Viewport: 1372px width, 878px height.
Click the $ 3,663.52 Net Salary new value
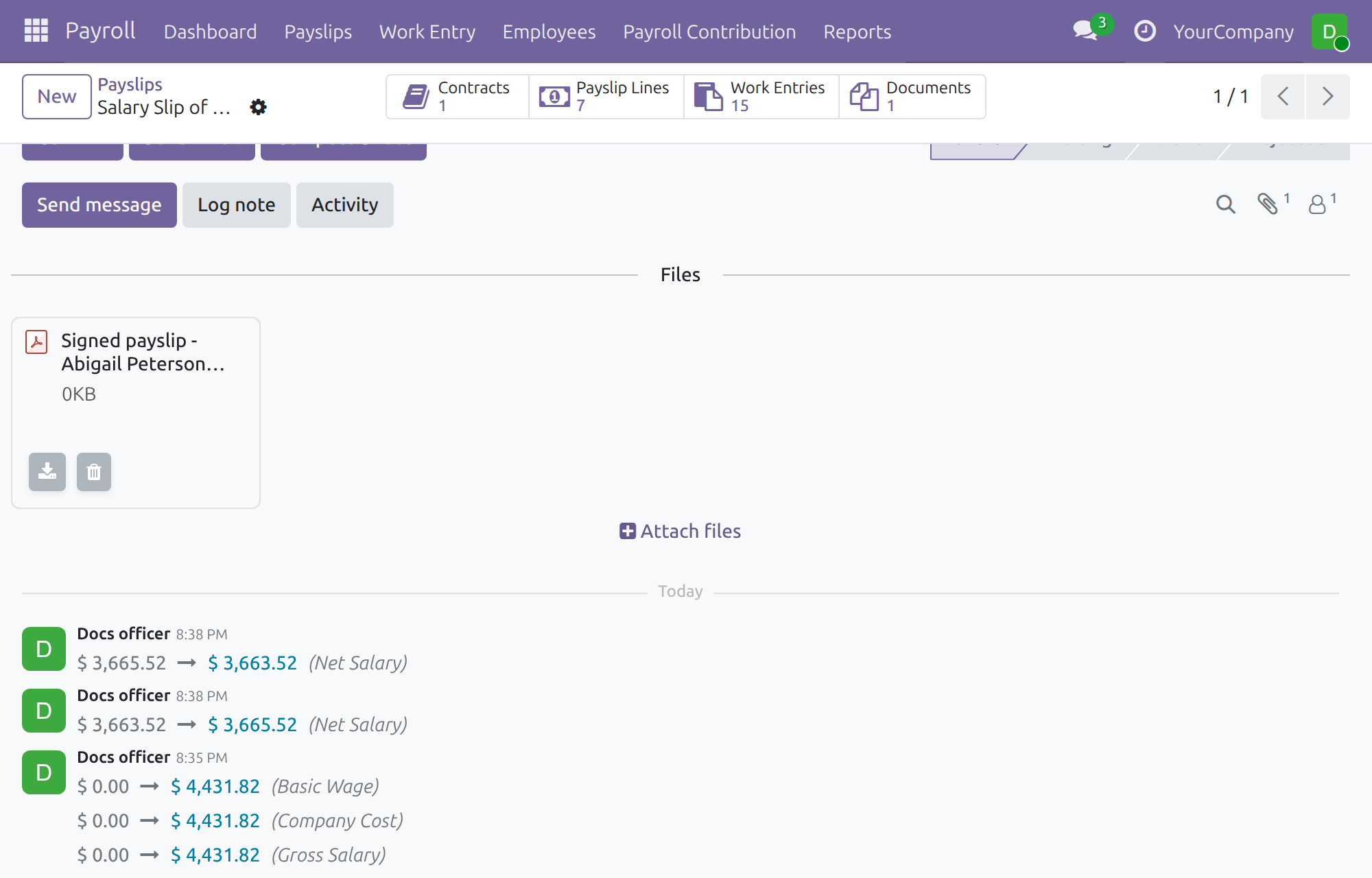point(252,663)
